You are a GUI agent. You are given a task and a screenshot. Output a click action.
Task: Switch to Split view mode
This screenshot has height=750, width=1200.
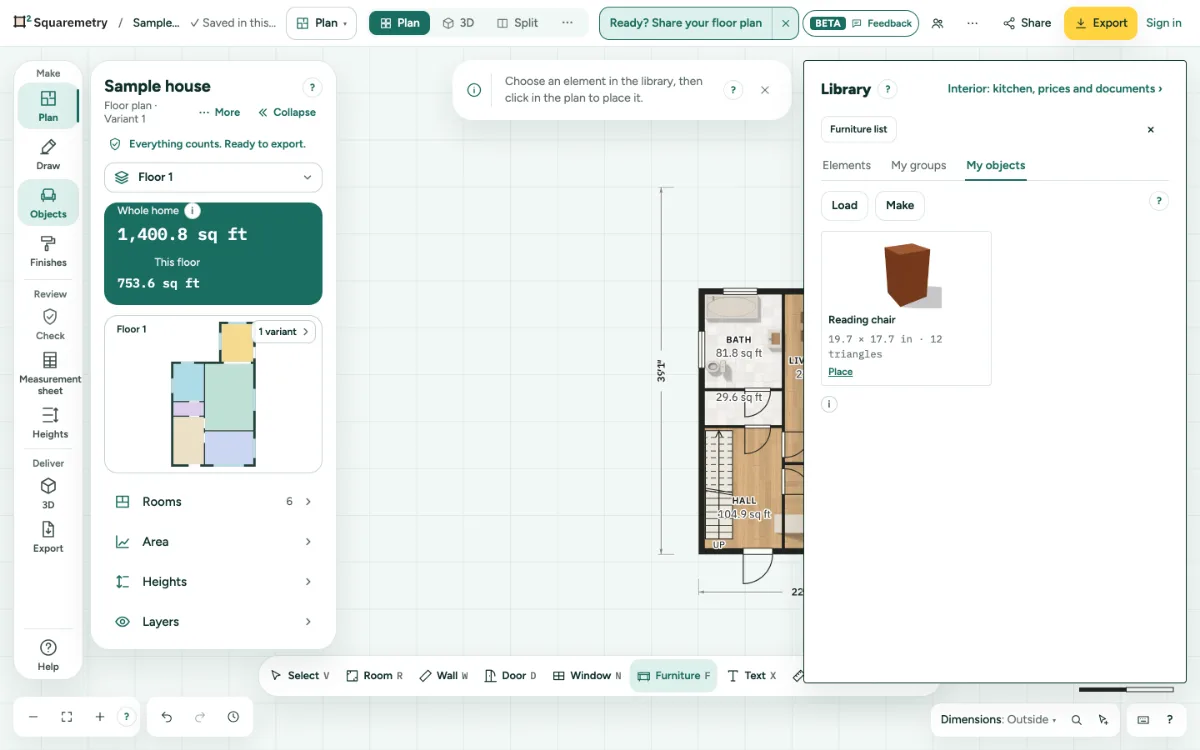pyautogui.click(x=517, y=23)
